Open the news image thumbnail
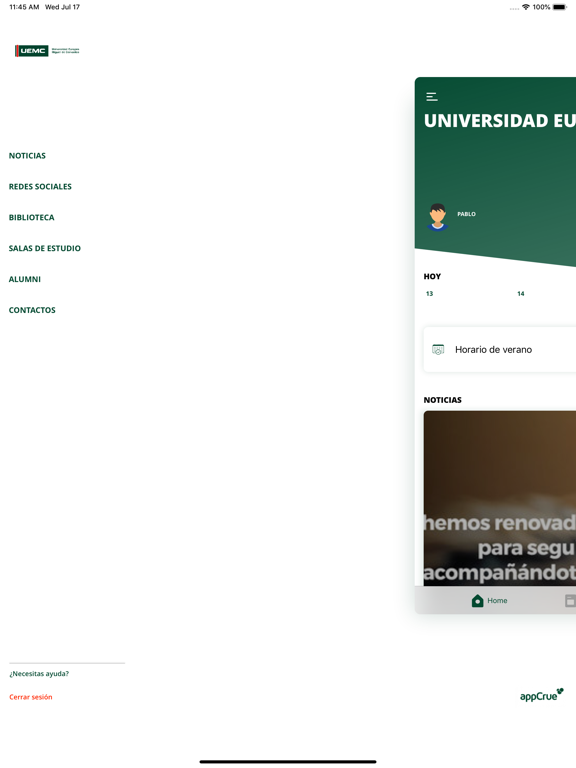576x768 pixels. [x=500, y=498]
